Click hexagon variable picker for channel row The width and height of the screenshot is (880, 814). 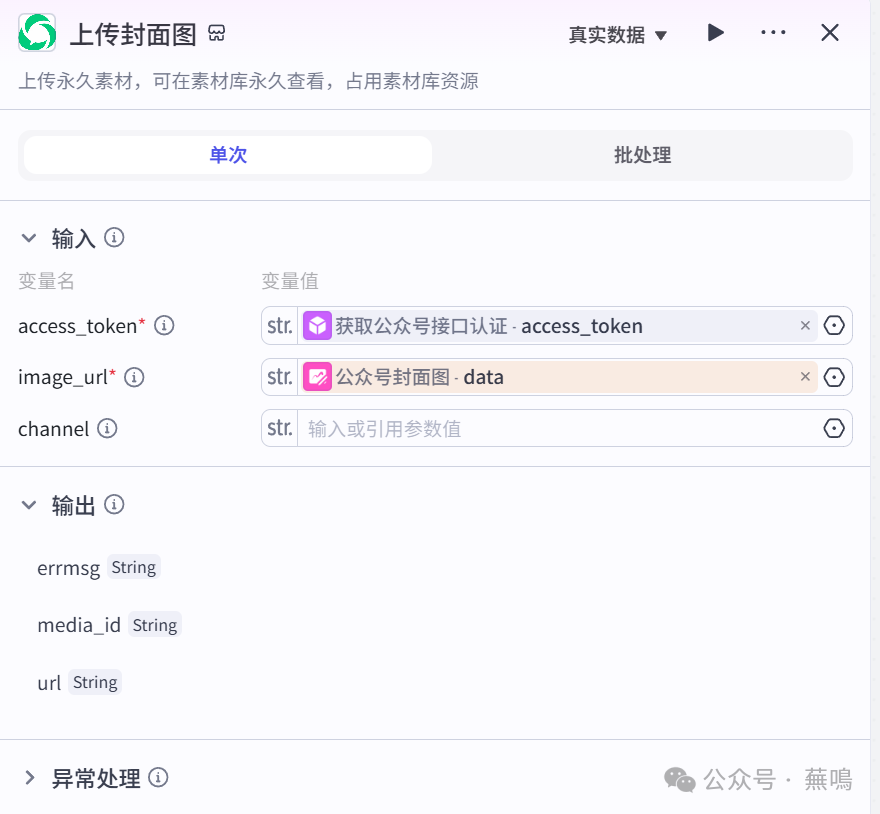[x=834, y=429]
